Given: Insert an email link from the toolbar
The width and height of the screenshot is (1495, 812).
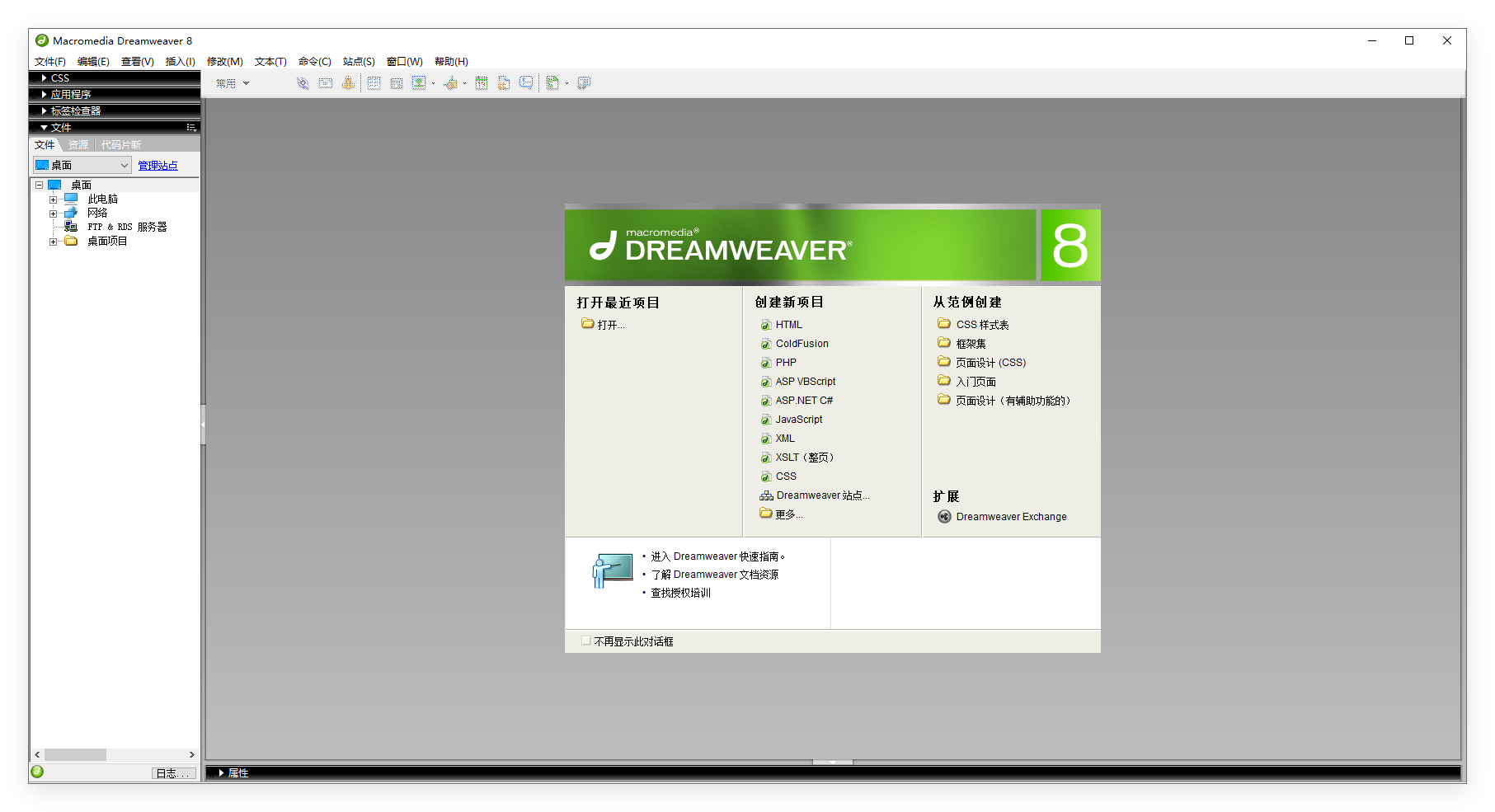Looking at the screenshot, I should point(325,82).
